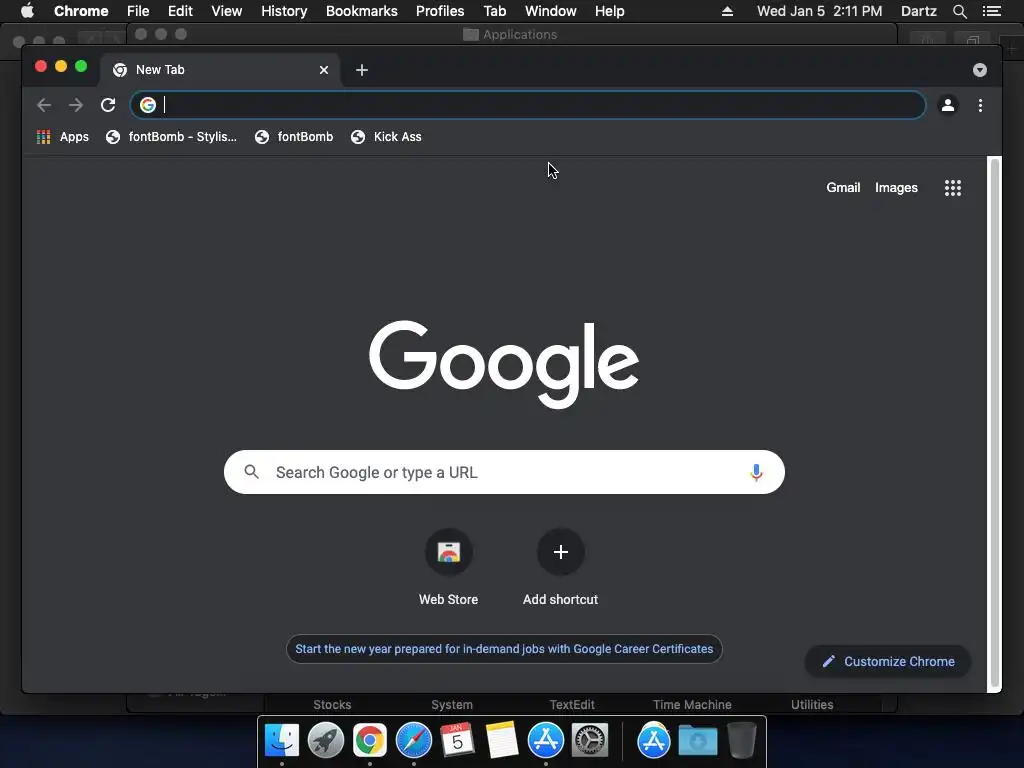1024x768 pixels.
Task: Open Chrome's three-dot menu
Action: 980,105
